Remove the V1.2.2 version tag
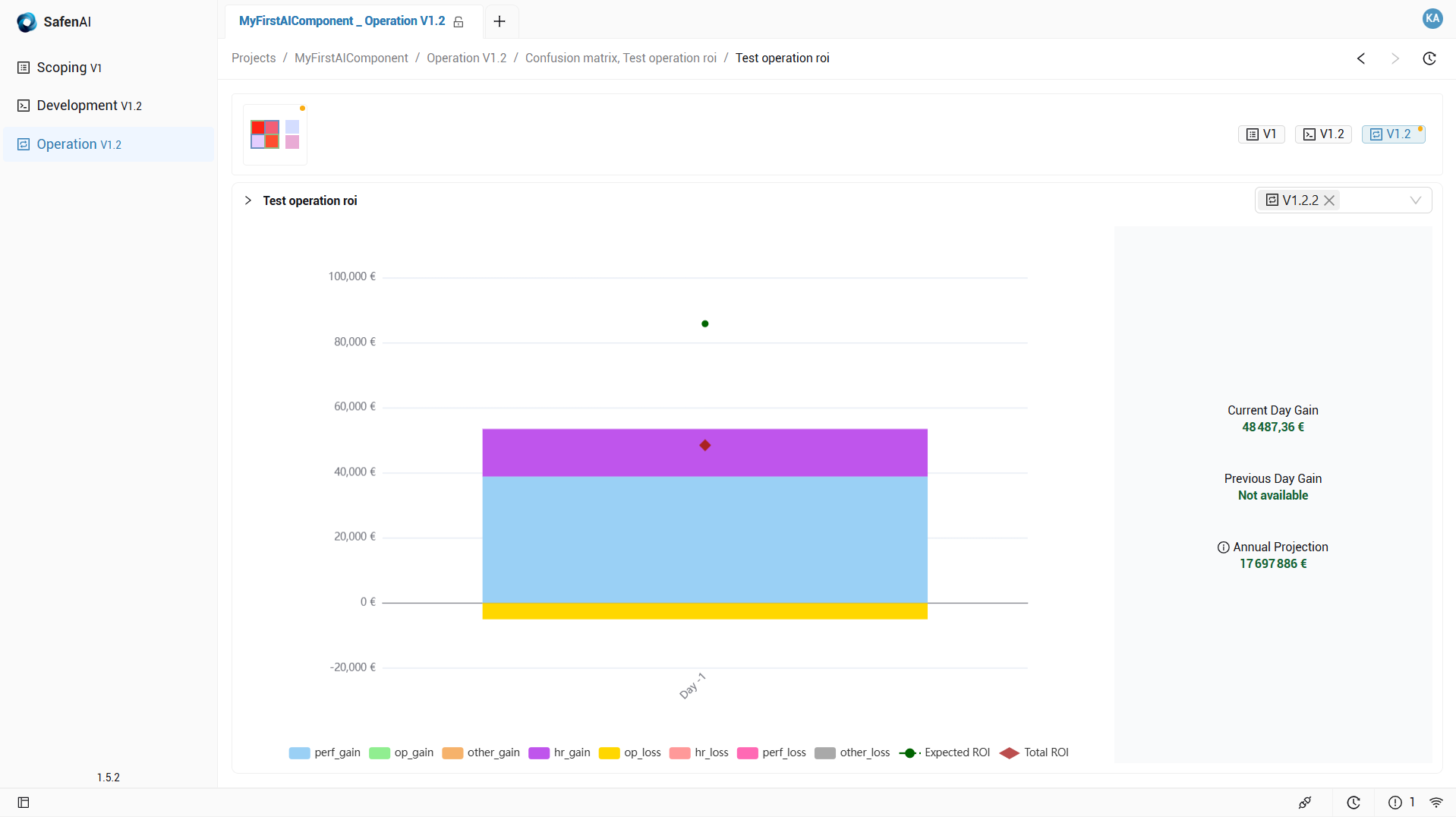Viewport: 1456px width, 817px height. 1329,200
